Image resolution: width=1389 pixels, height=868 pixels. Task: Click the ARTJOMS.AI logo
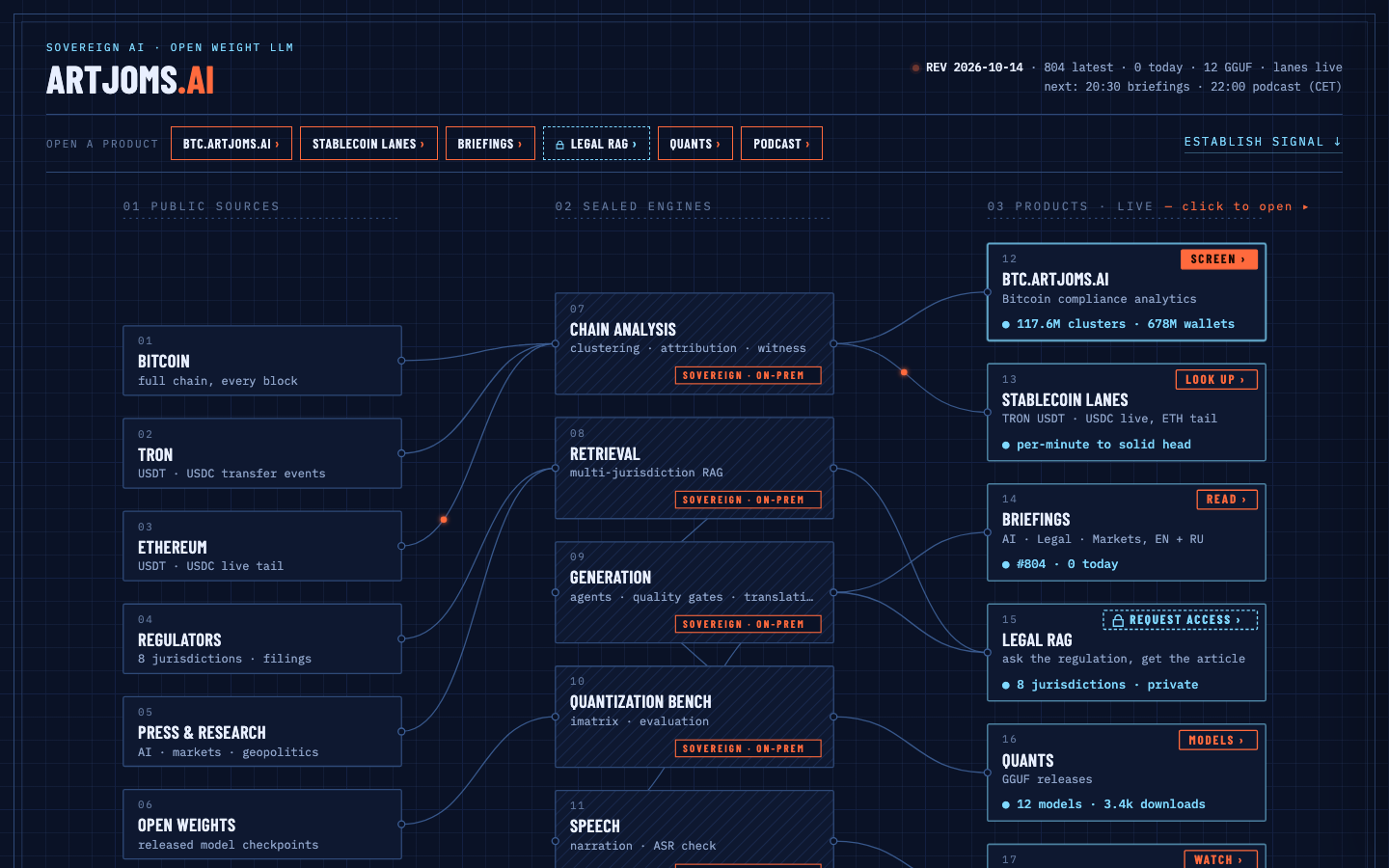(130, 80)
